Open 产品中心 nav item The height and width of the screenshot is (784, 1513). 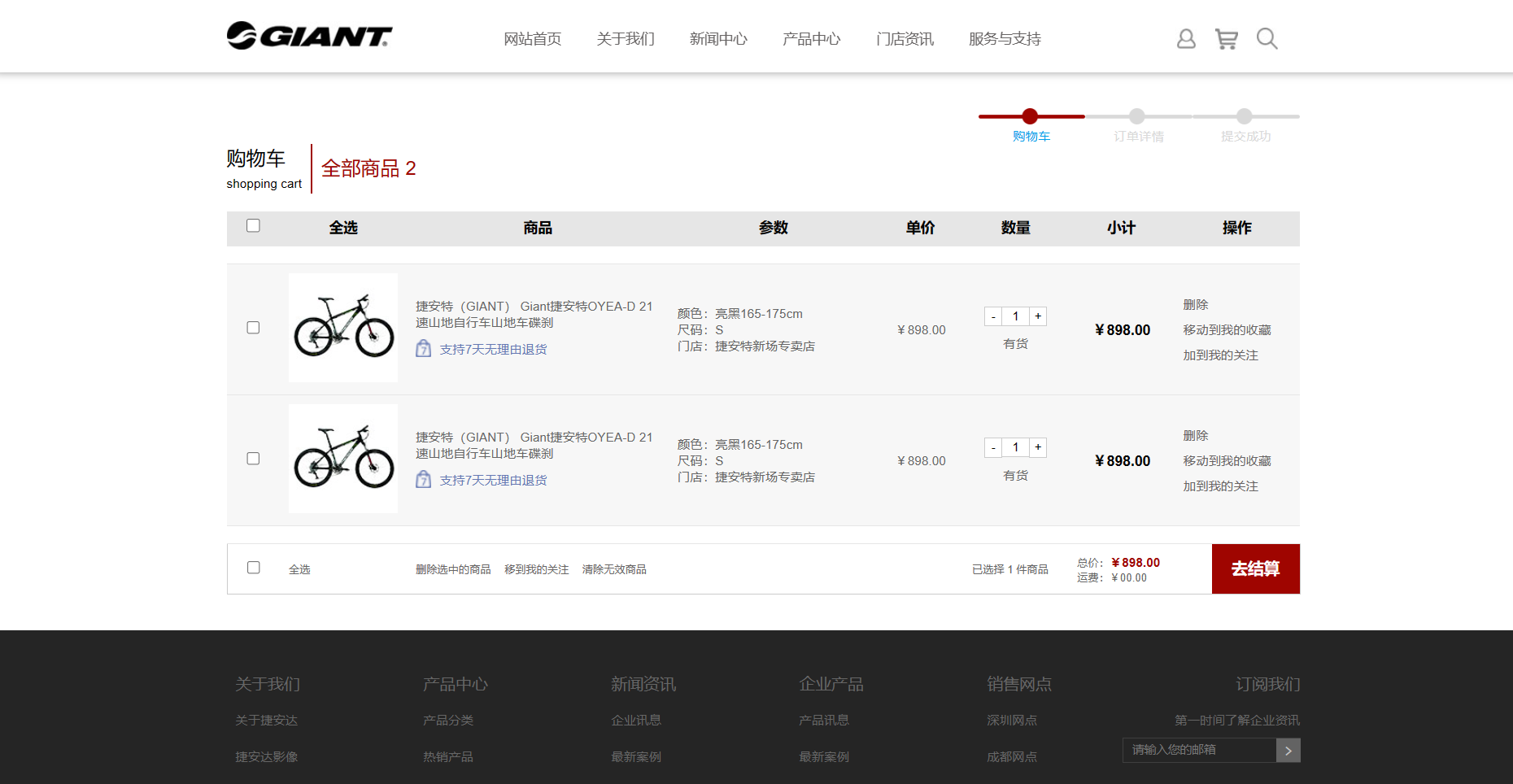pos(812,39)
